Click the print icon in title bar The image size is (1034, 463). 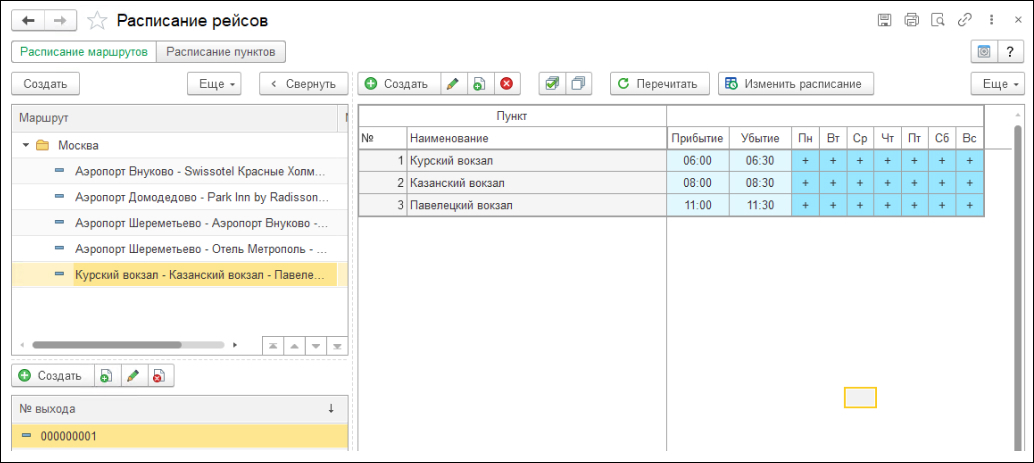coord(911,20)
